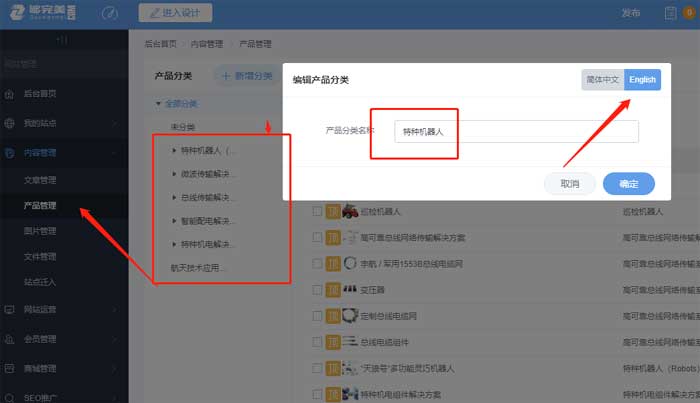700x403 pixels.
Task: Tick the checkbox for 巡检机器人
Action: pos(317,212)
